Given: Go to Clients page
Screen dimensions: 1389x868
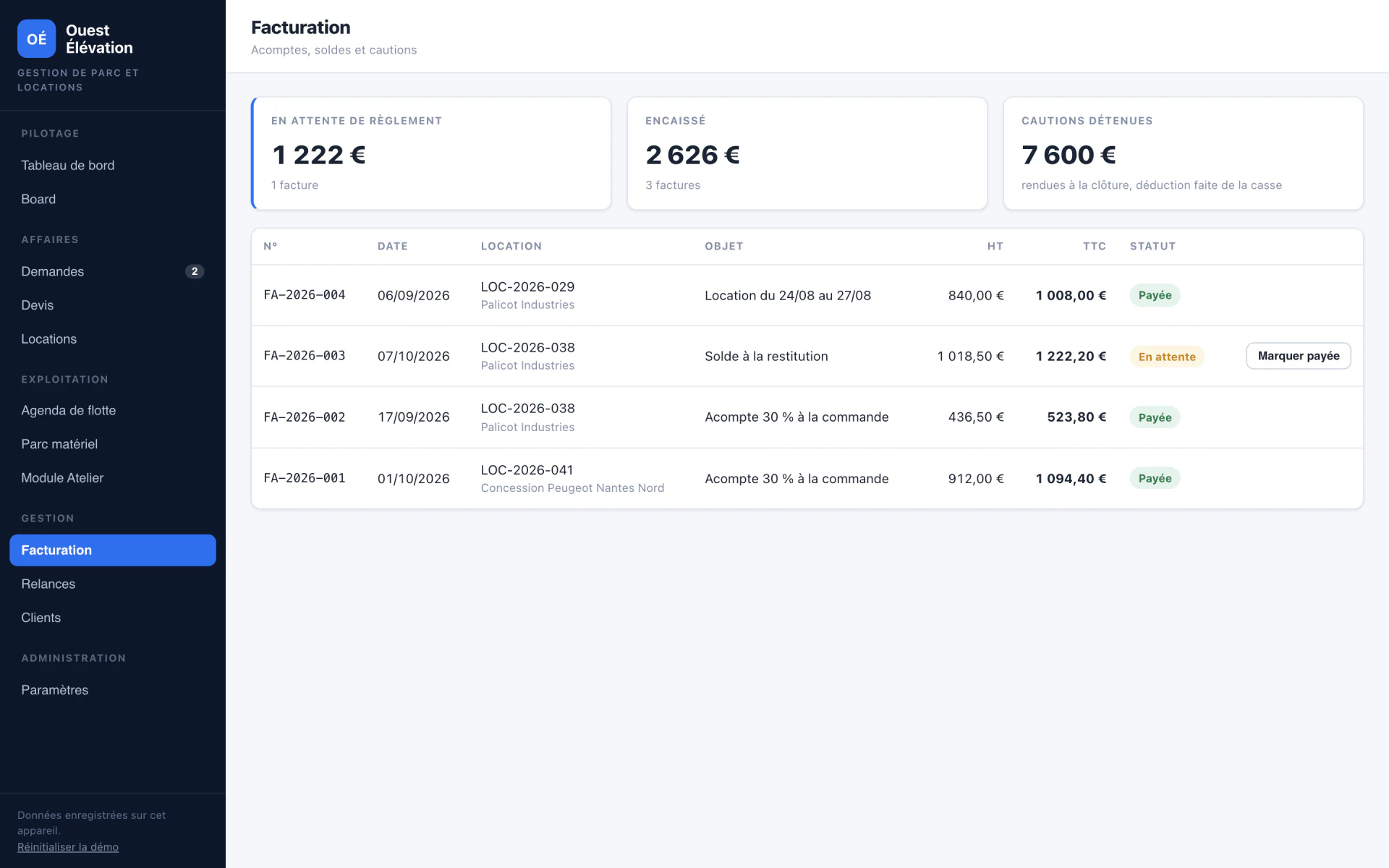Looking at the screenshot, I should [x=112, y=618].
